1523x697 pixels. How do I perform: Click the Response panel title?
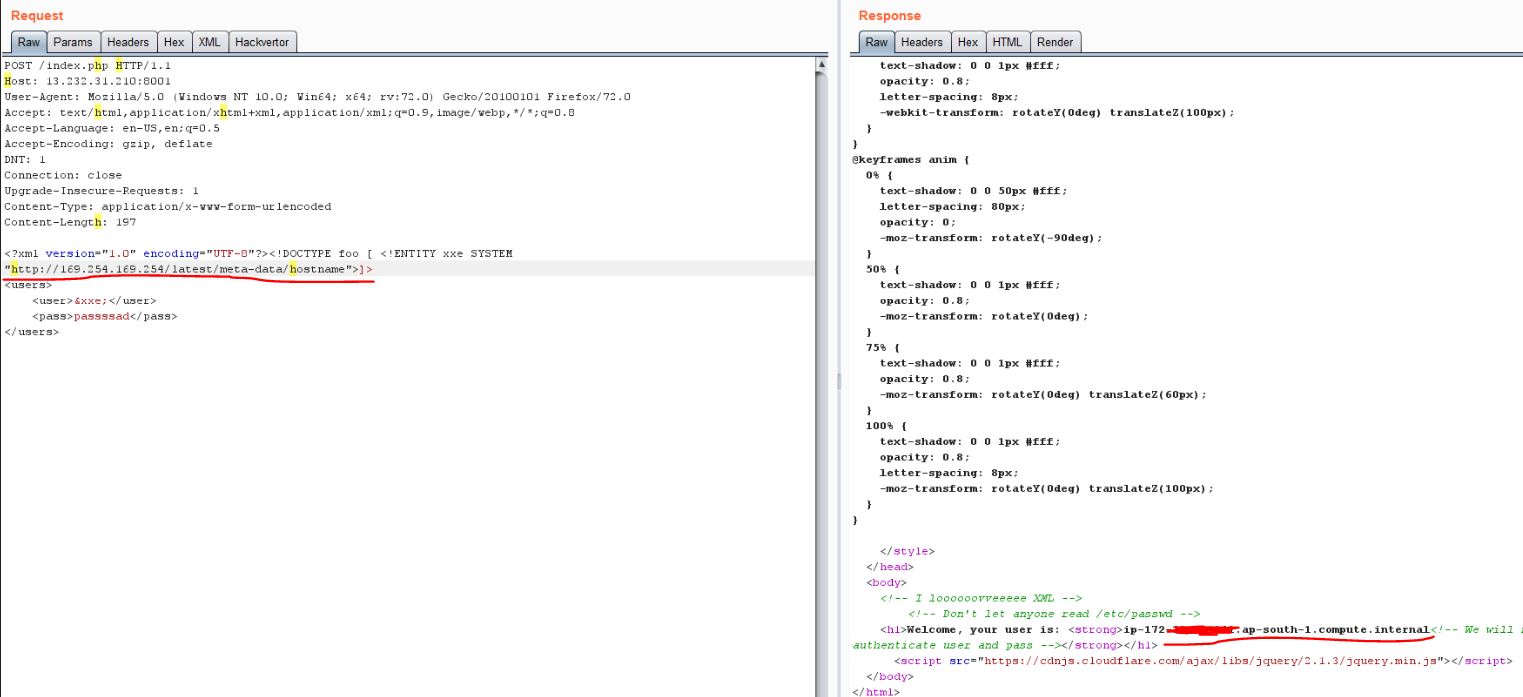(x=890, y=15)
